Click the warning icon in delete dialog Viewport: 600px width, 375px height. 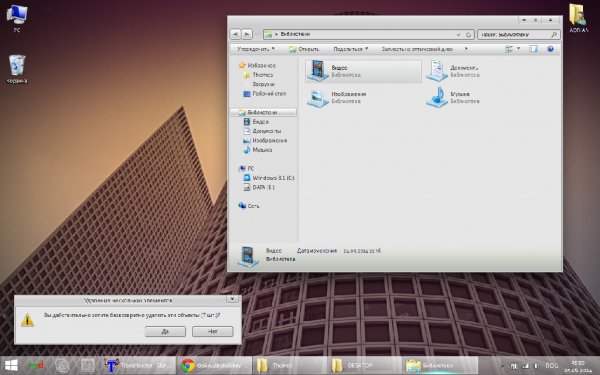pos(28,320)
